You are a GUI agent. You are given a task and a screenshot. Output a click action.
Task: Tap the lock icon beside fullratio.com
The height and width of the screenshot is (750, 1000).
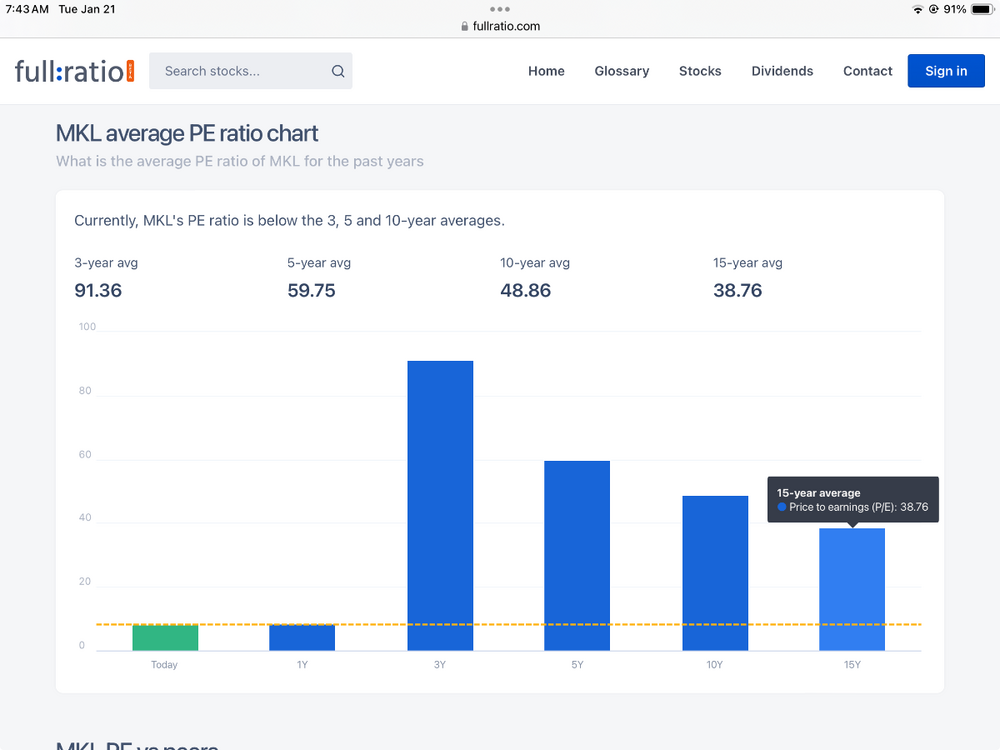464,26
